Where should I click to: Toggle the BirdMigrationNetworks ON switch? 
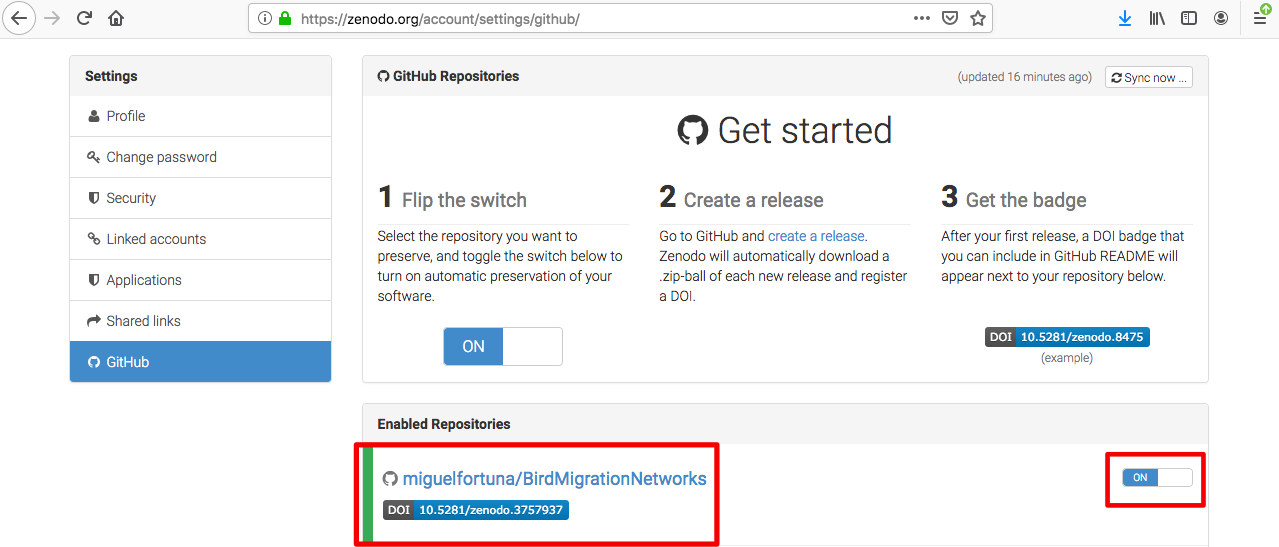pyautogui.click(x=1157, y=478)
